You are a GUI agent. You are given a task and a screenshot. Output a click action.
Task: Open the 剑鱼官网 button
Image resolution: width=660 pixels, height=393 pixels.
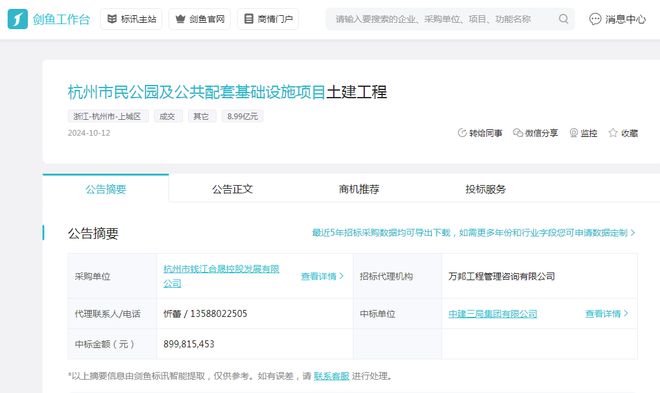click(x=200, y=19)
